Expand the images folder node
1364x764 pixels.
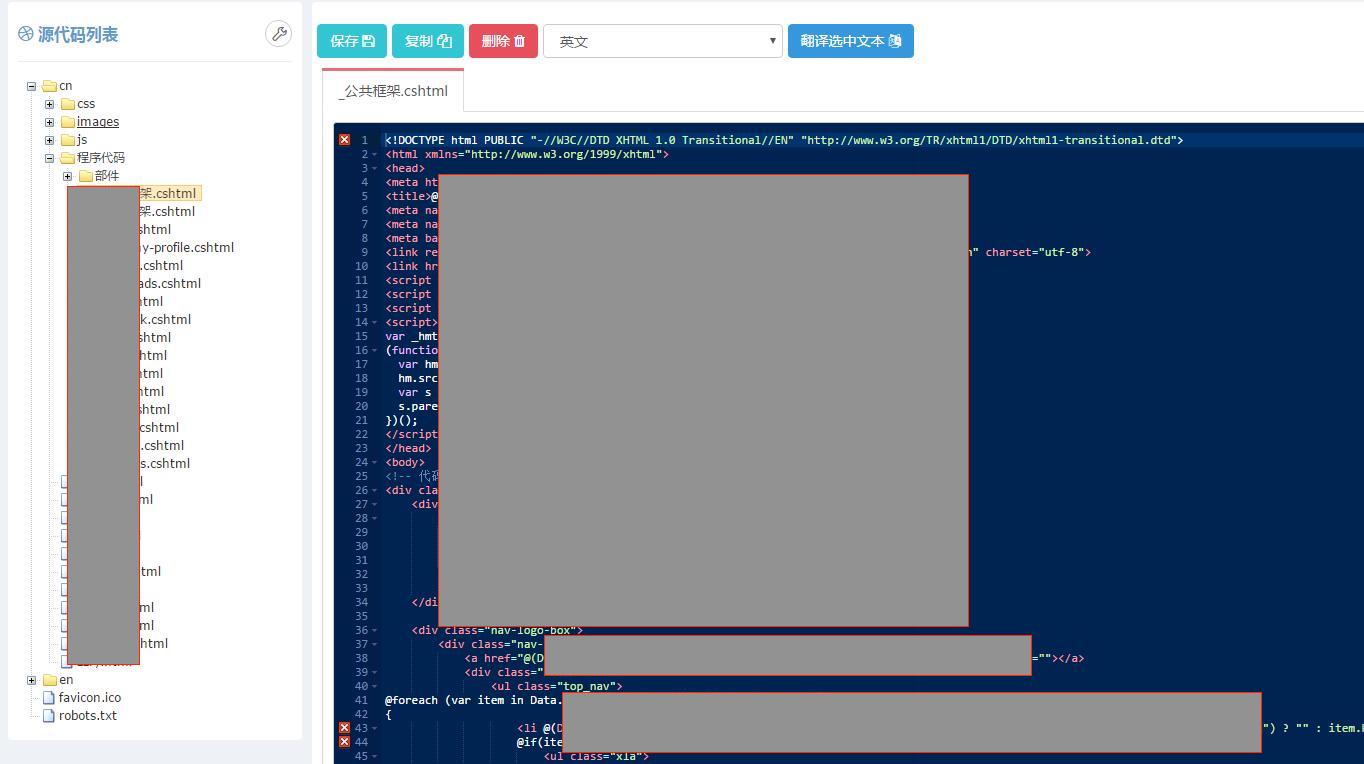(49, 122)
